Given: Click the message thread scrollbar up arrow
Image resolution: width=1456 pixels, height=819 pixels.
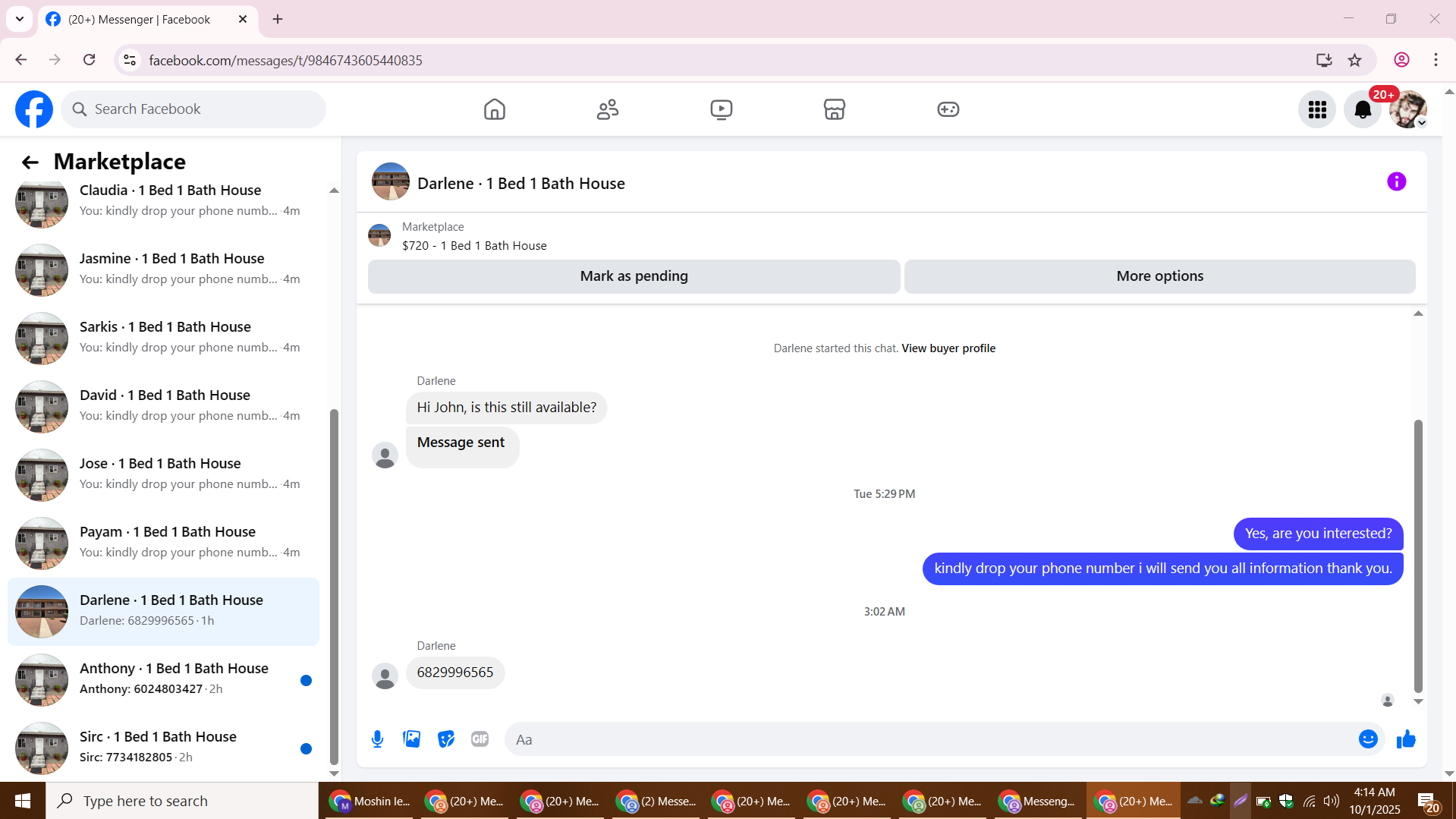Looking at the screenshot, I should pos(1418,313).
